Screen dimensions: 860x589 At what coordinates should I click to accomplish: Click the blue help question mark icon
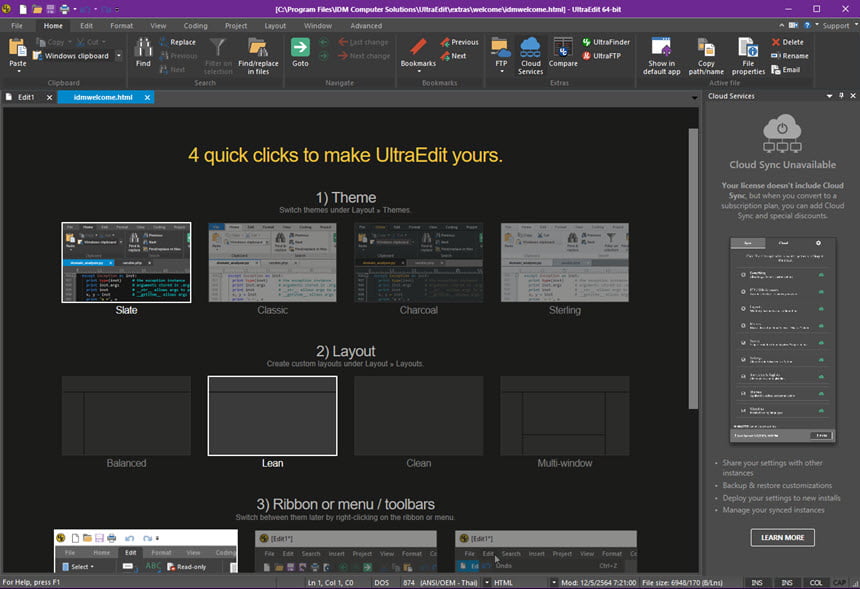pyautogui.click(x=807, y=26)
